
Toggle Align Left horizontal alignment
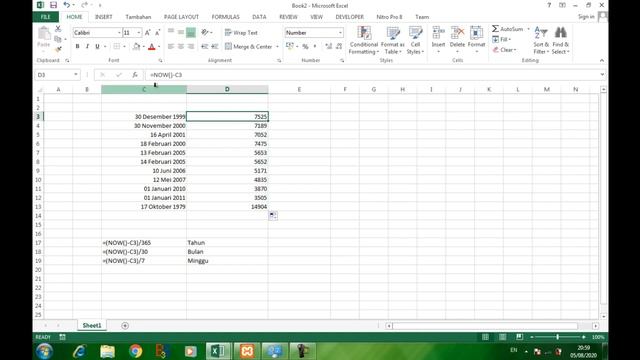(x=171, y=47)
